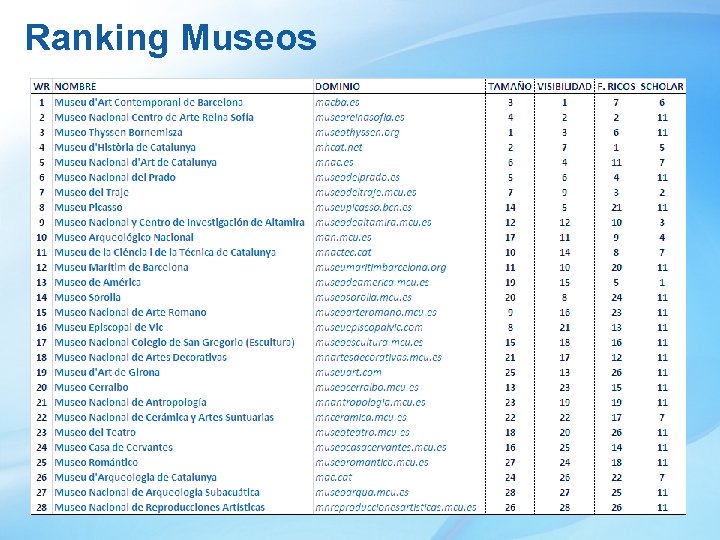Select the mac.cat domain
Viewport: 720px width, 540px height.
(x=333, y=478)
